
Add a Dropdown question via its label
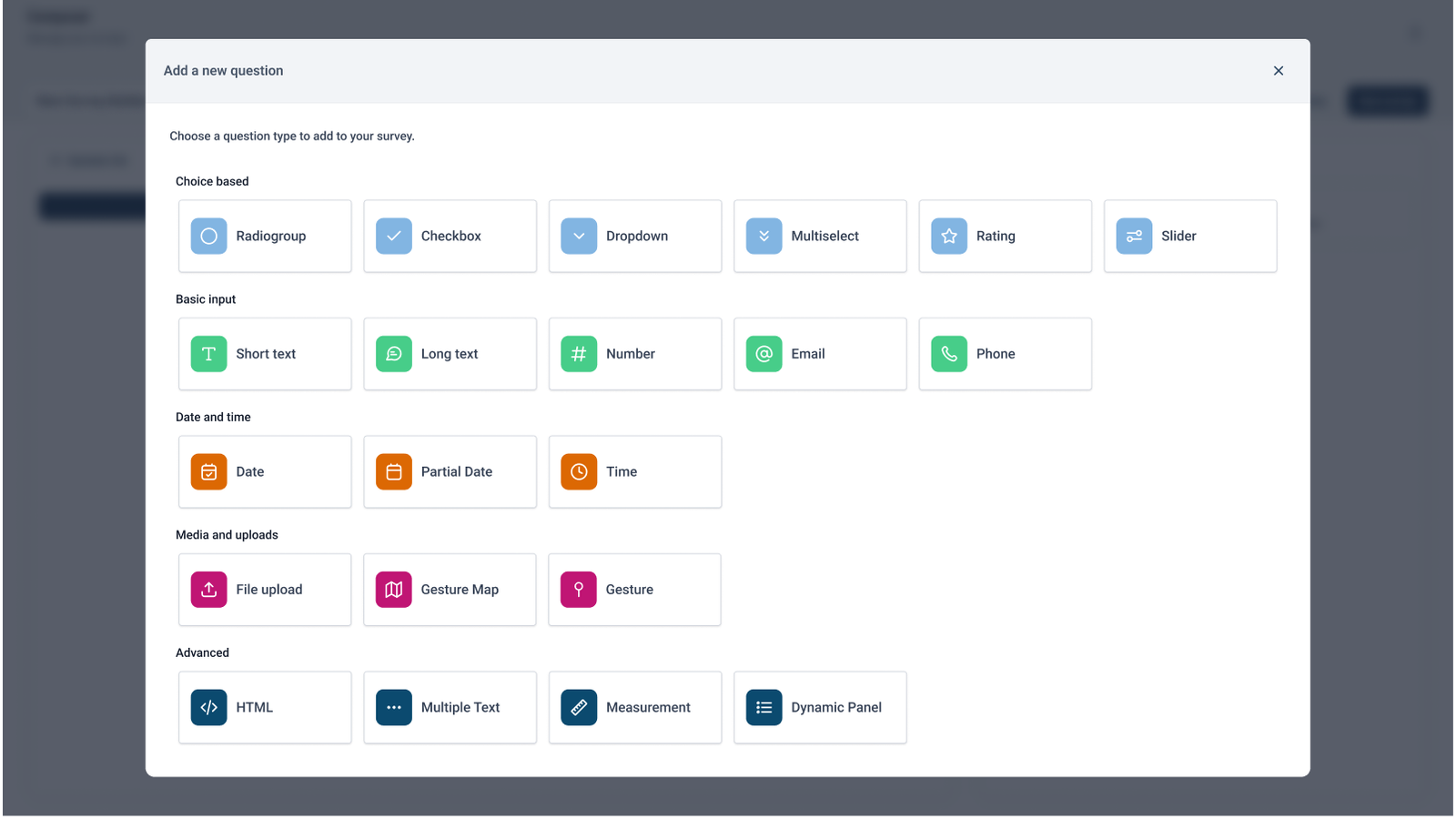coord(637,236)
